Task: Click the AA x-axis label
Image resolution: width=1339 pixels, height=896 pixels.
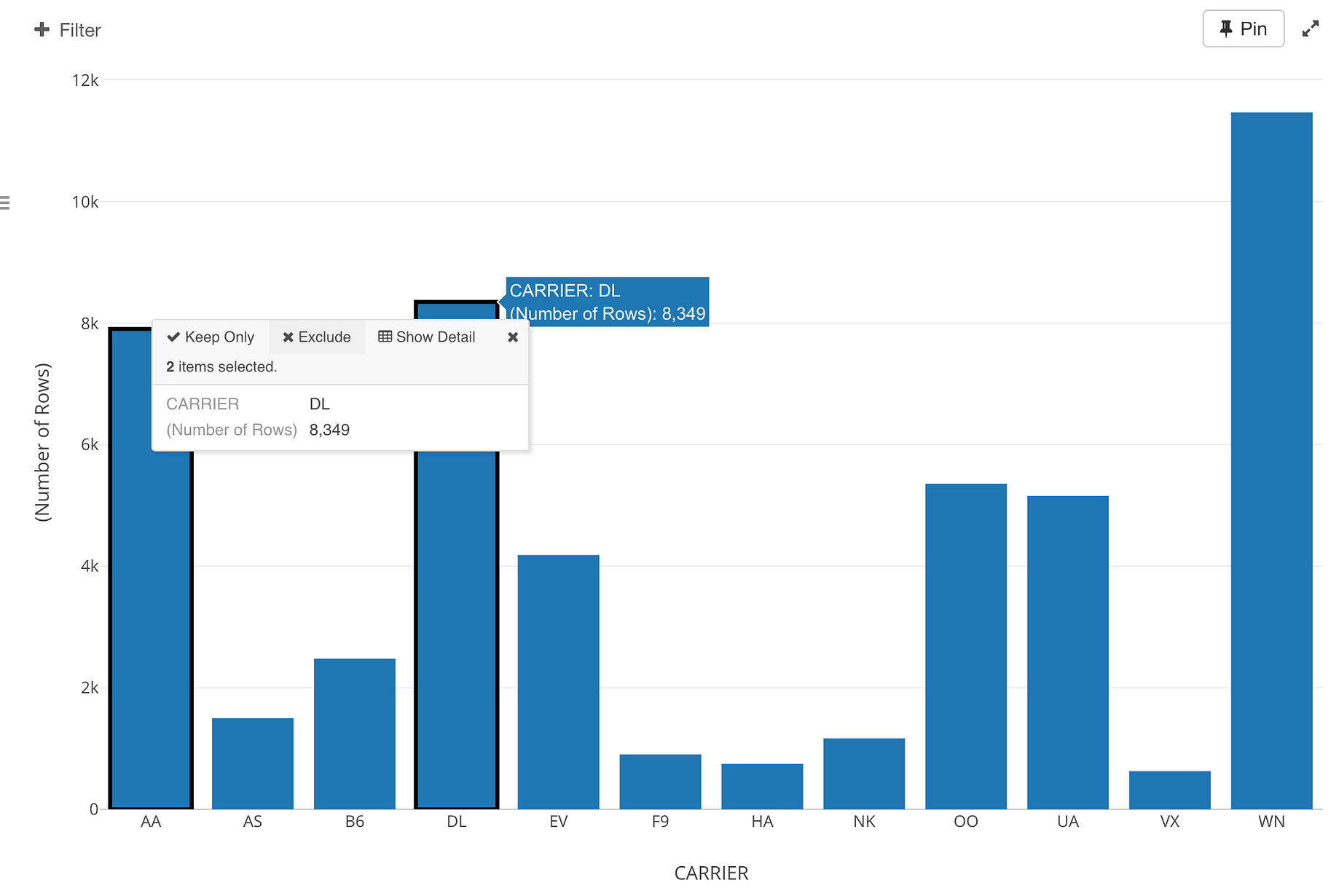Action: 151,822
